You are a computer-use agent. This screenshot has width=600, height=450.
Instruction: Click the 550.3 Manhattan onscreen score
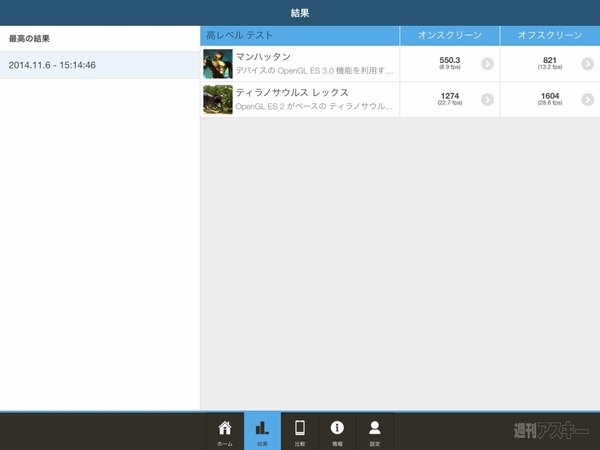[450, 60]
